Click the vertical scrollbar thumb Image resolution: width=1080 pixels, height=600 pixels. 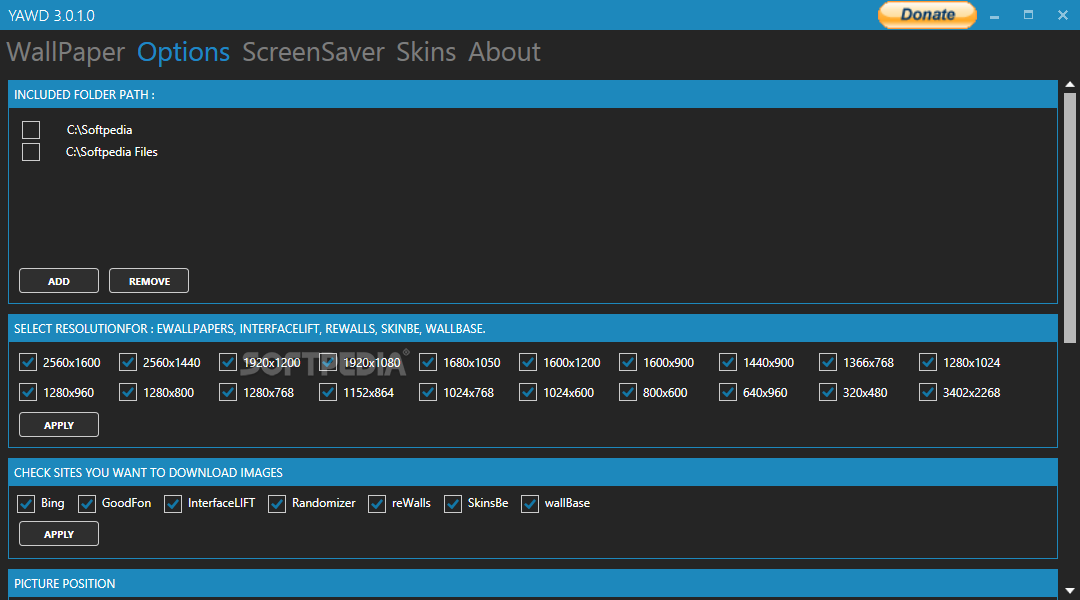click(x=1070, y=218)
